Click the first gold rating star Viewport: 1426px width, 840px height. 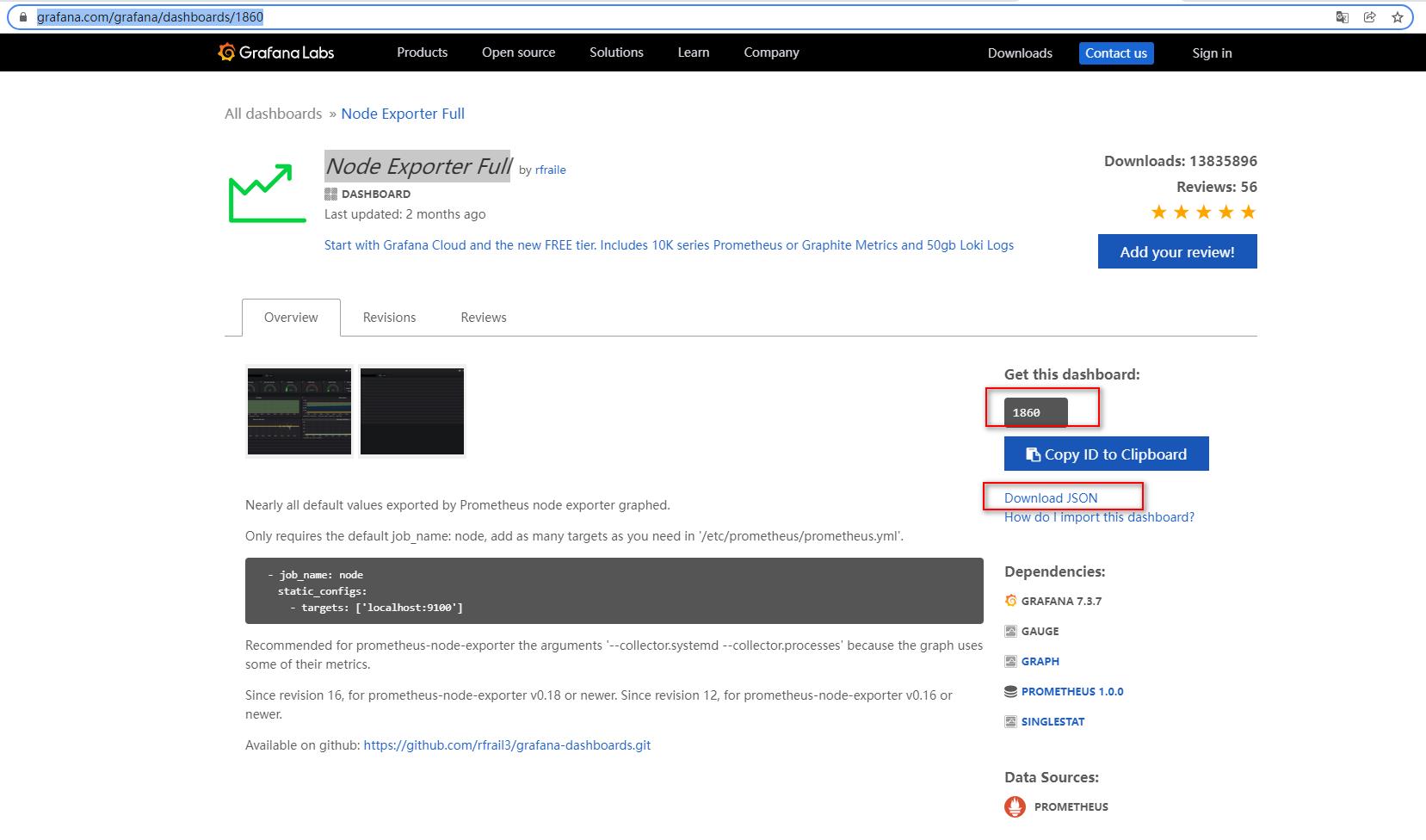tap(1159, 212)
